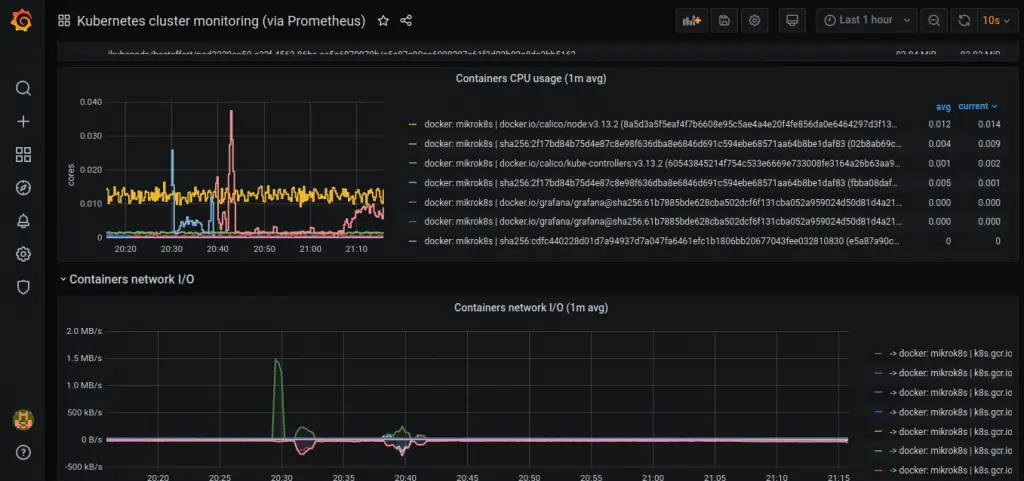Click the 0.040 y-axis label in CPU chart

click(91, 102)
